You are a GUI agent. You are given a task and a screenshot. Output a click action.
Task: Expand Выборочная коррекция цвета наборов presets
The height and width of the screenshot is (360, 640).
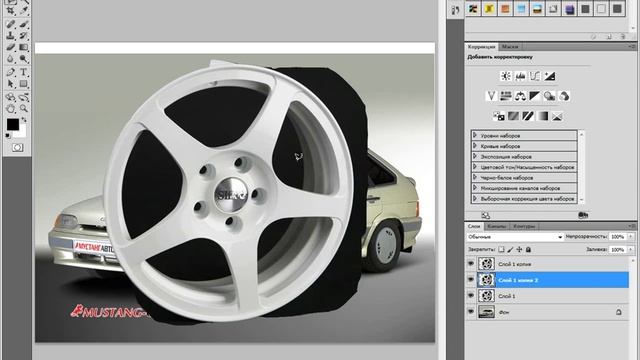click(475, 199)
